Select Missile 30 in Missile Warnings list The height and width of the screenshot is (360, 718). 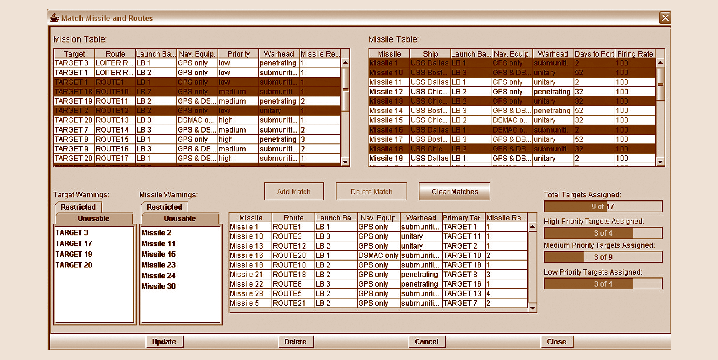click(158, 286)
